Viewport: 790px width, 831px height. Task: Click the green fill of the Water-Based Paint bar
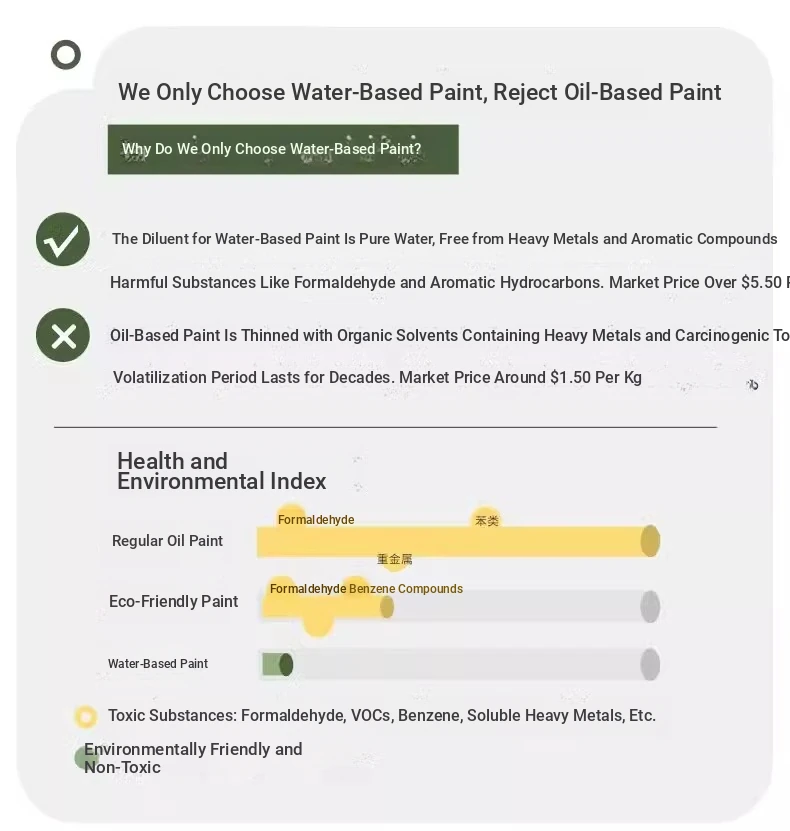coord(274,664)
